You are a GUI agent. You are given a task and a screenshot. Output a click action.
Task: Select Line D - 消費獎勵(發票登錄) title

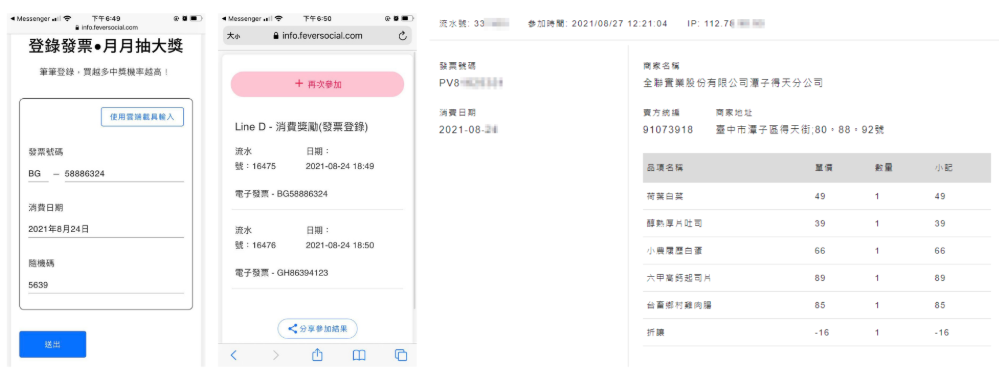coord(301,127)
